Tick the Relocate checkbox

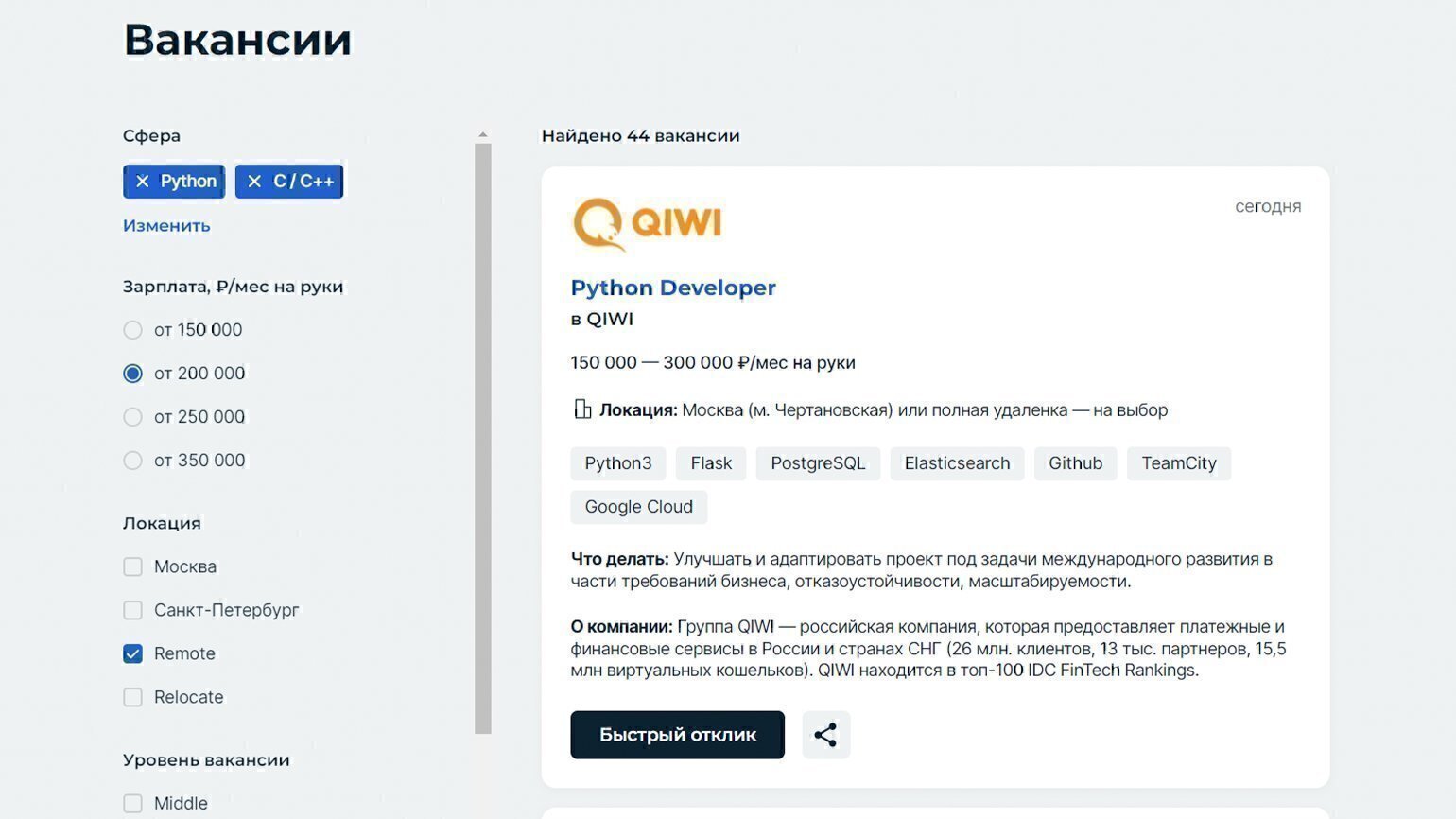point(133,697)
